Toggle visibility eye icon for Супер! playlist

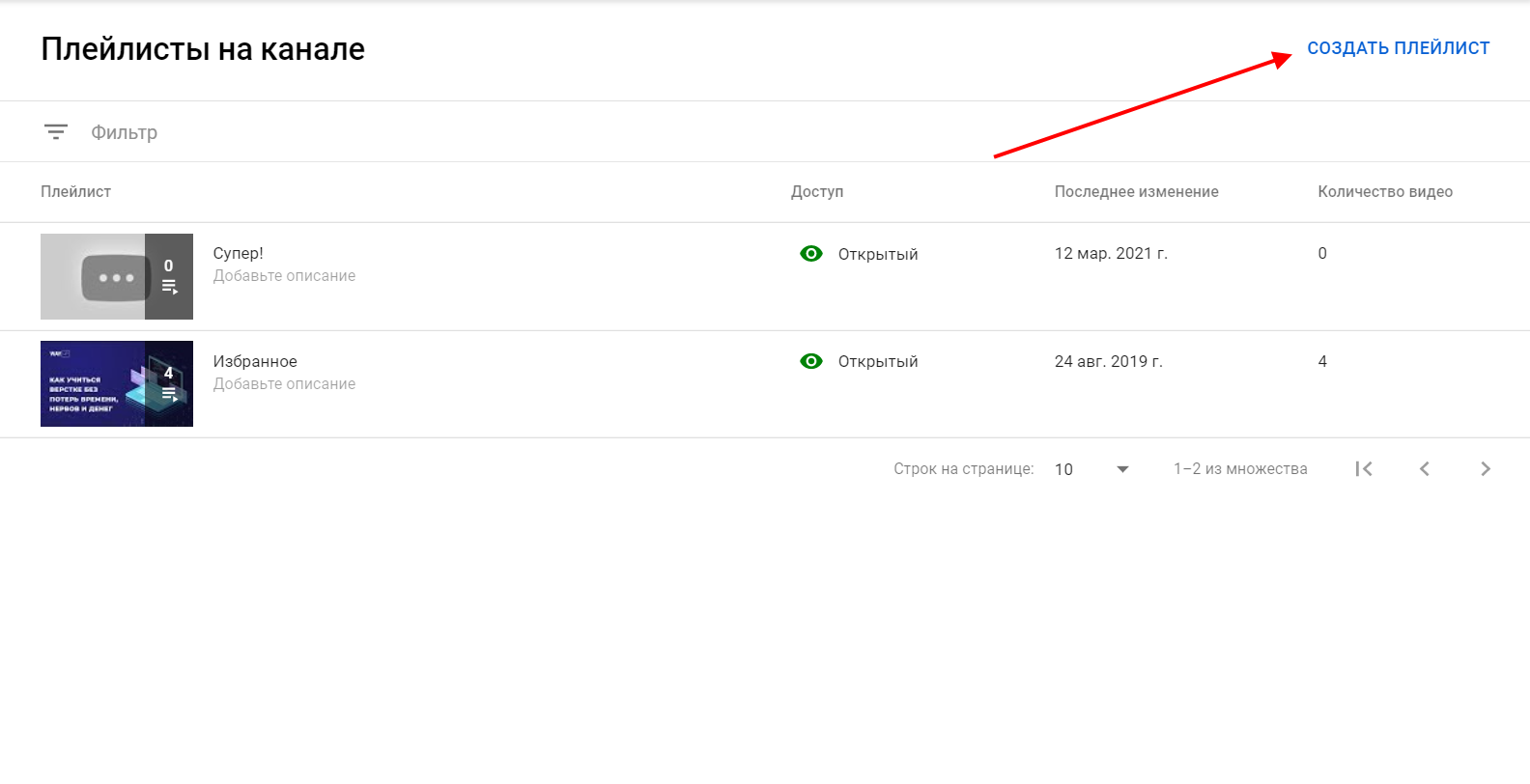[811, 254]
